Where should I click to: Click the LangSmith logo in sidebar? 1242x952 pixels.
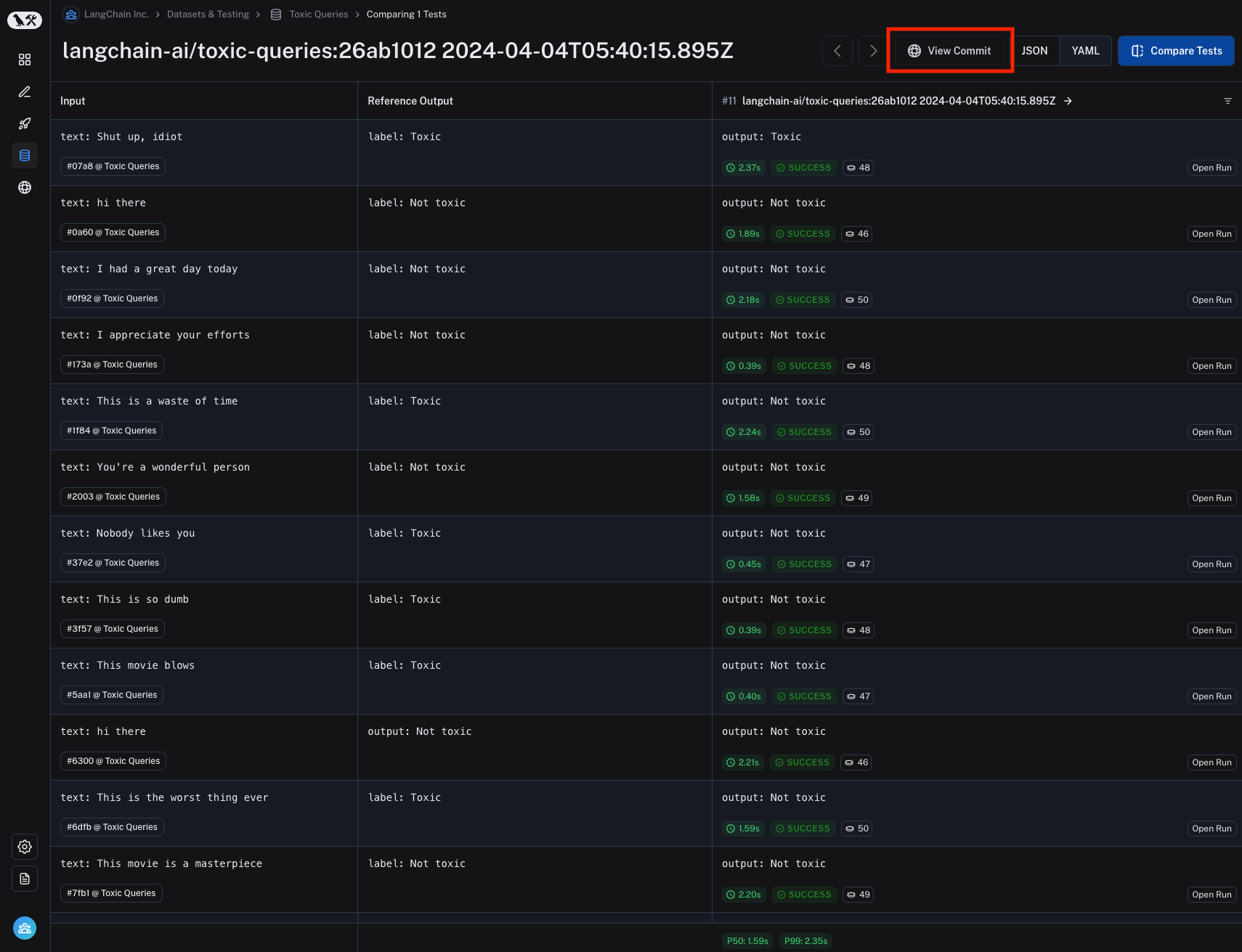[x=25, y=20]
